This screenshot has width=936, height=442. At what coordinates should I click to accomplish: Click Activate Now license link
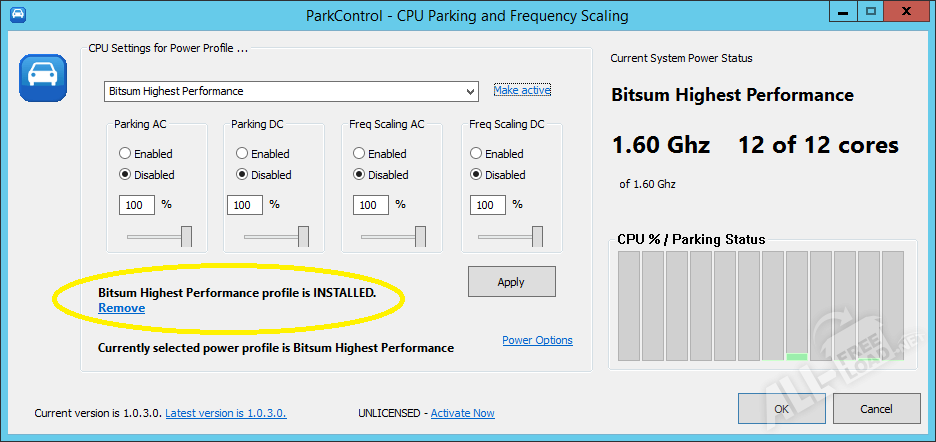click(x=462, y=413)
